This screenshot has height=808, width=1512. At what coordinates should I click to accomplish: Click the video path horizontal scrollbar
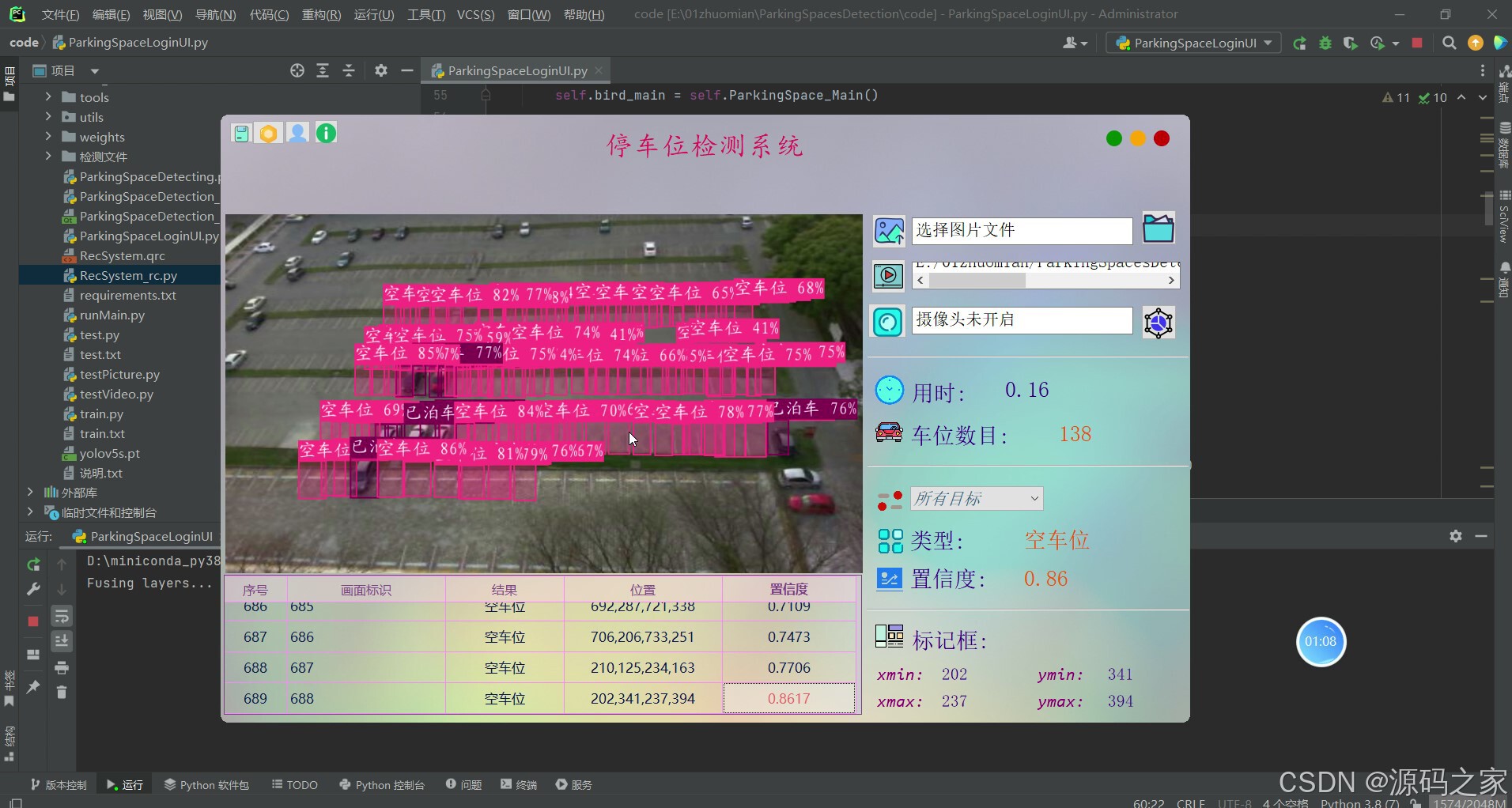pyautogui.click(x=1047, y=281)
